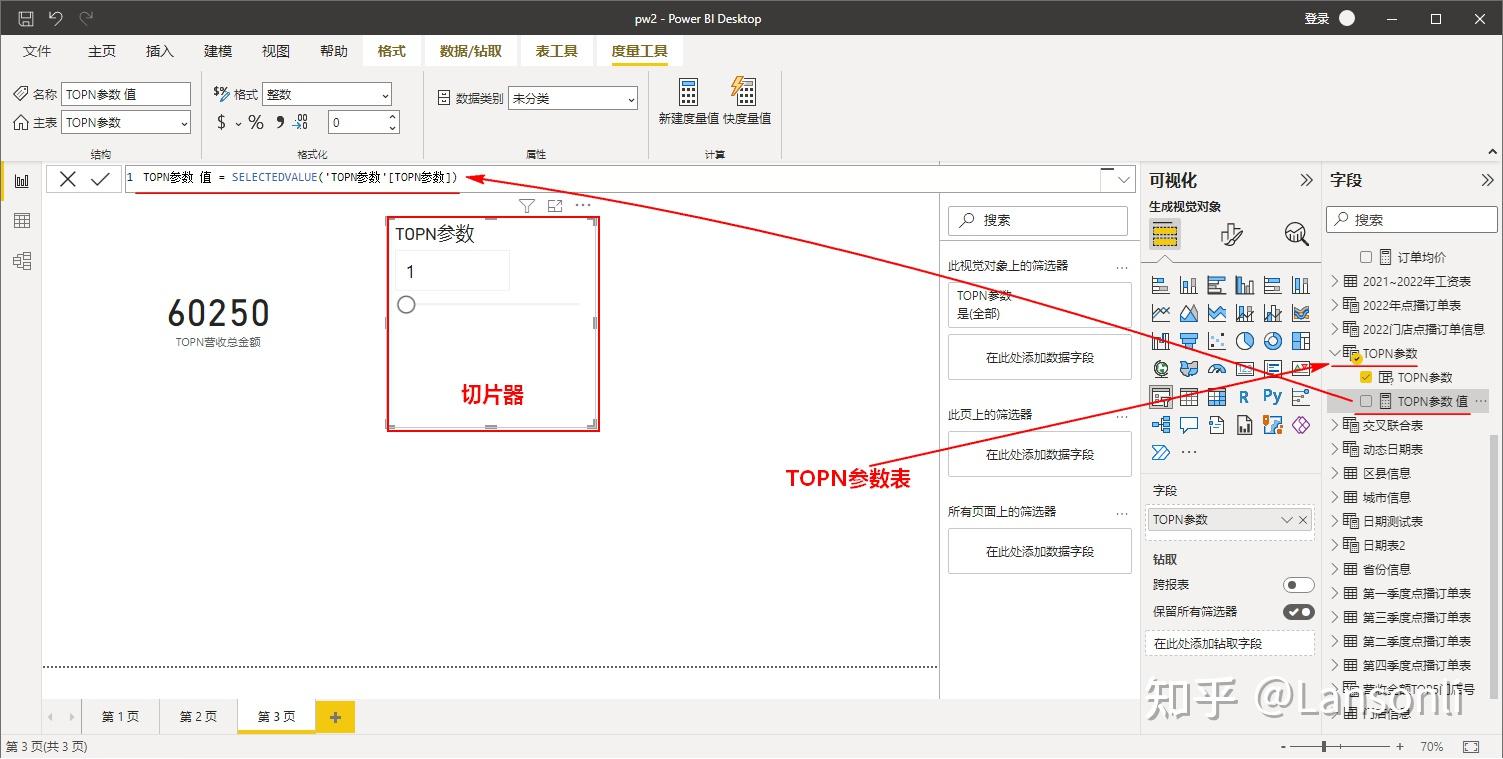Screen dimensions: 1503x759
Task: Select the pie chart visual icon
Action: coord(1245,340)
